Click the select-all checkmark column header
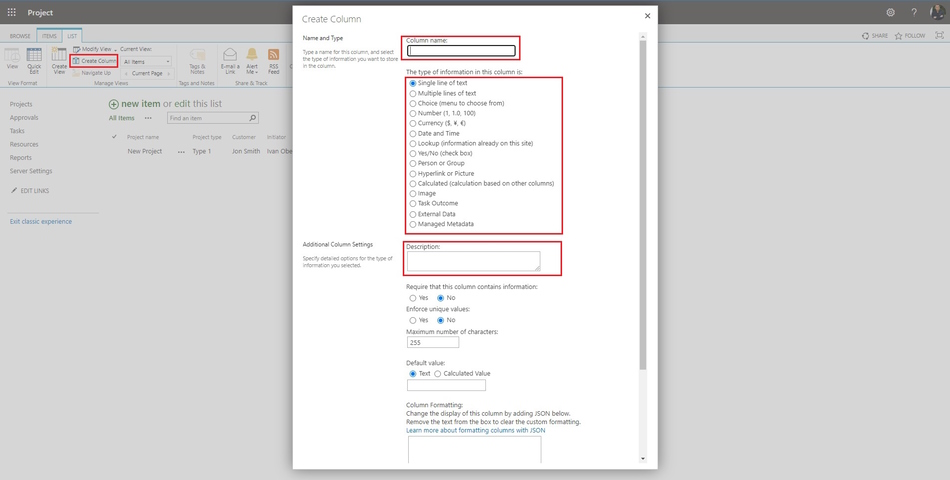The image size is (950, 480). (115, 137)
